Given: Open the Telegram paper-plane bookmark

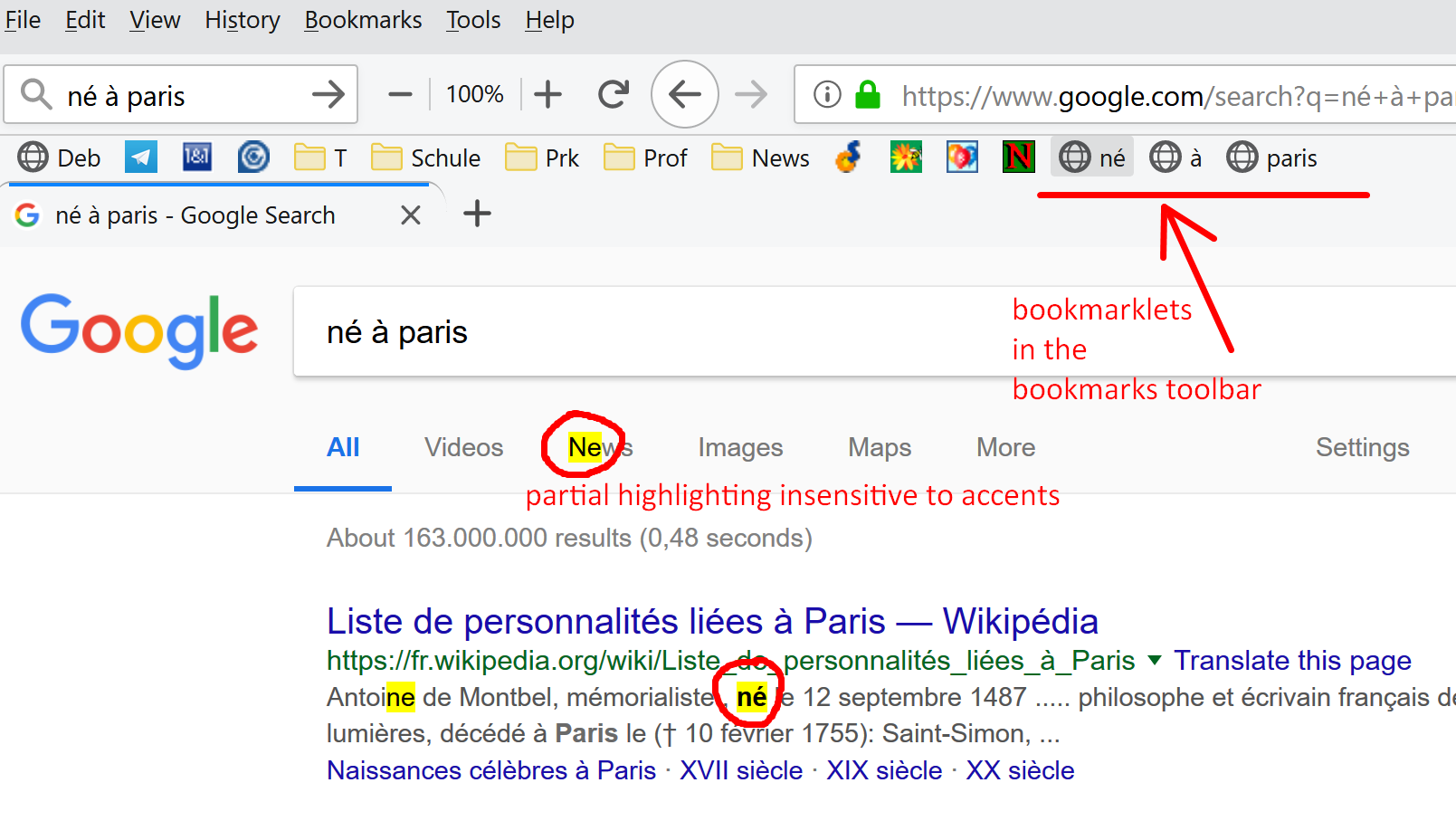Looking at the screenshot, I should tap(141, 158).
